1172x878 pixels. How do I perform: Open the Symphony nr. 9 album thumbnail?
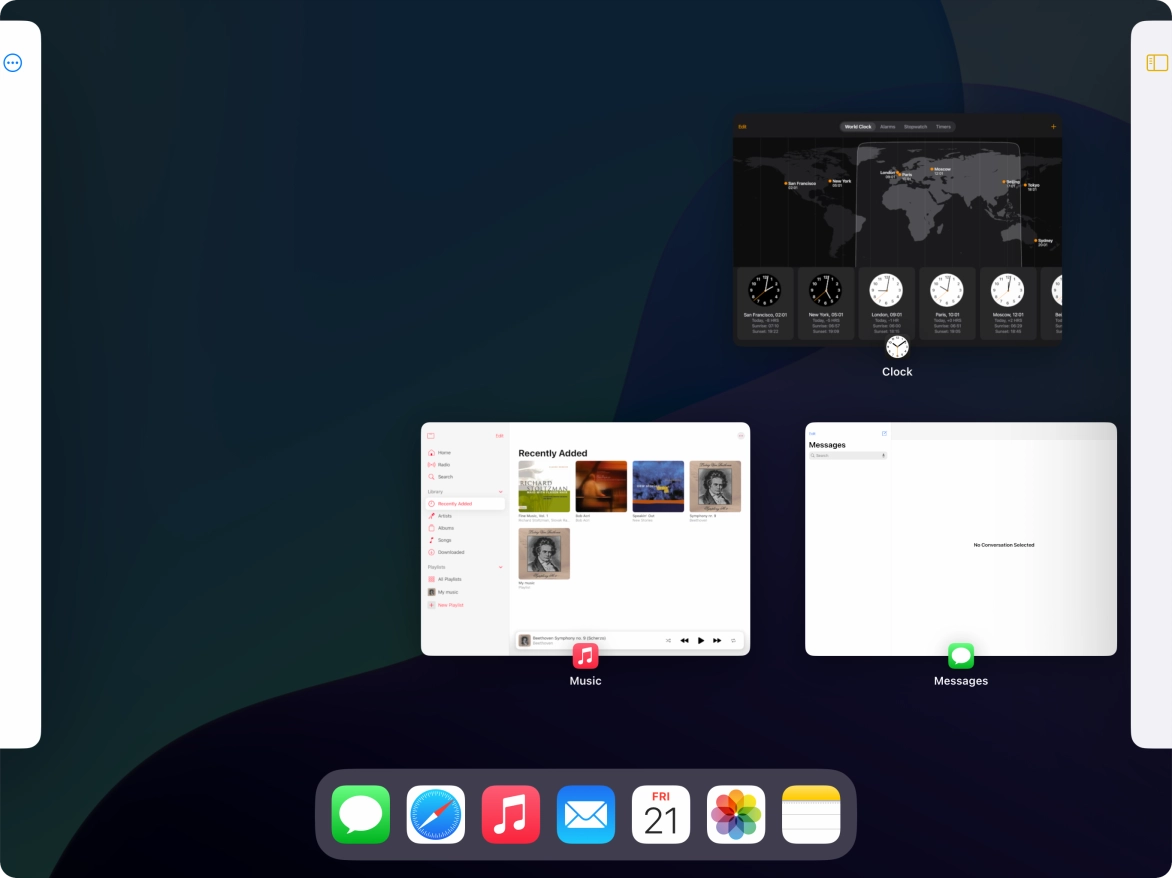[715, 486]
